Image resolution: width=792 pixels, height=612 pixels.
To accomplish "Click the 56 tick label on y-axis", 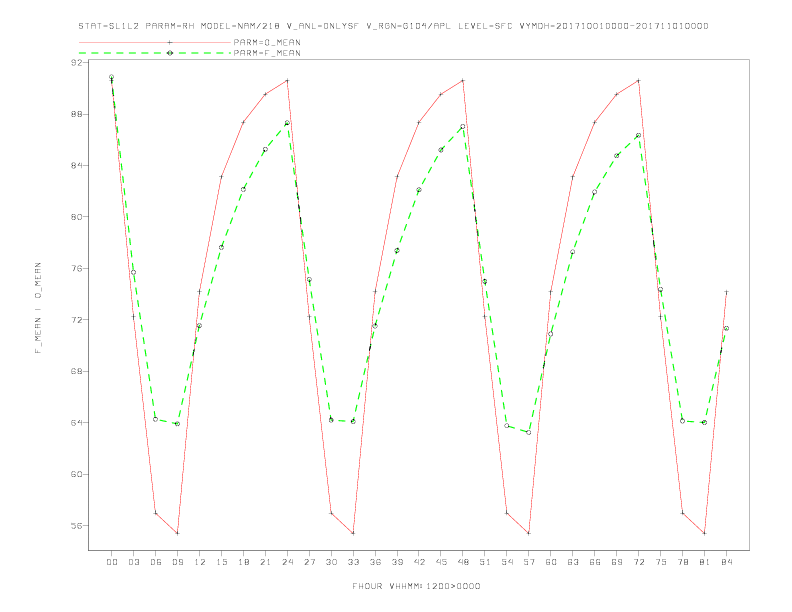I will (77, 526).
